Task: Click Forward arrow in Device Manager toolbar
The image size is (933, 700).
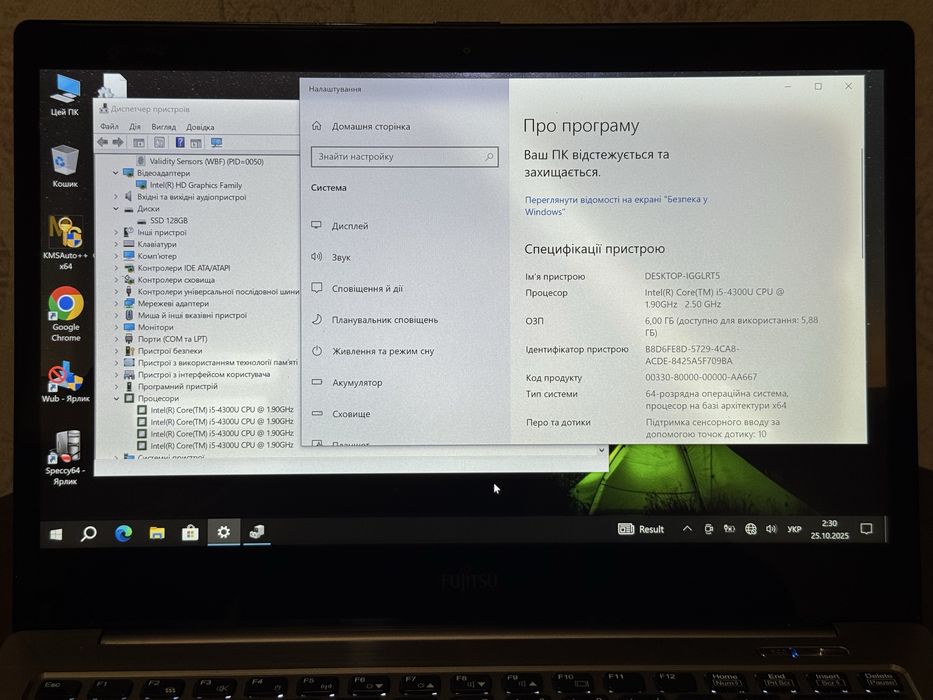Action: [x=118, y=142]
